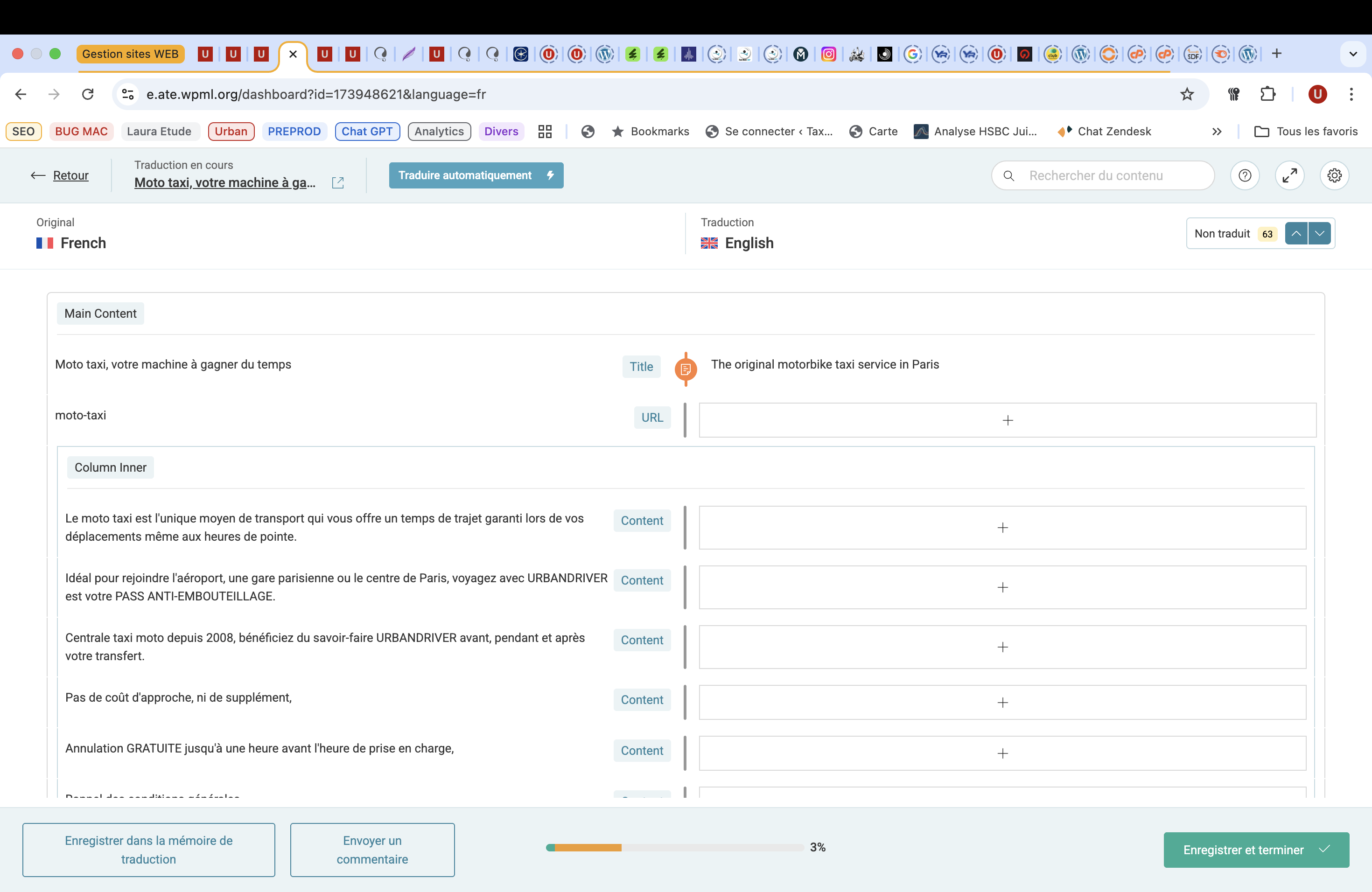Click the help question mark icon
The height and width of the screenshot is (892, 1372).
pos(1245,175)
